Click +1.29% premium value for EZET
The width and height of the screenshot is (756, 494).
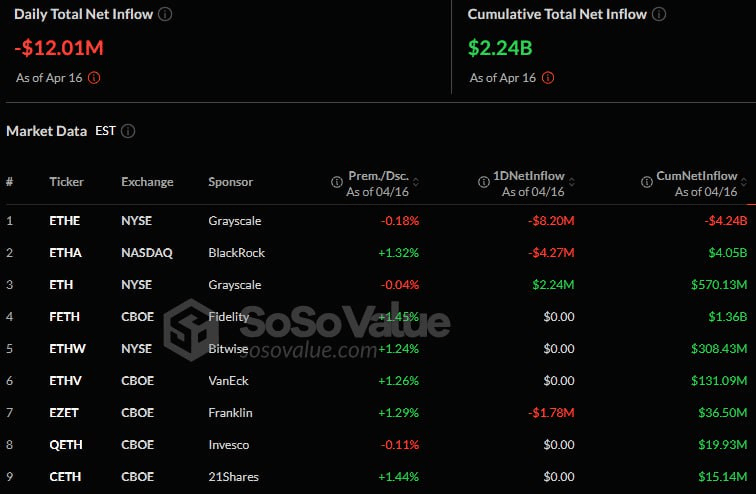point(398,413)
